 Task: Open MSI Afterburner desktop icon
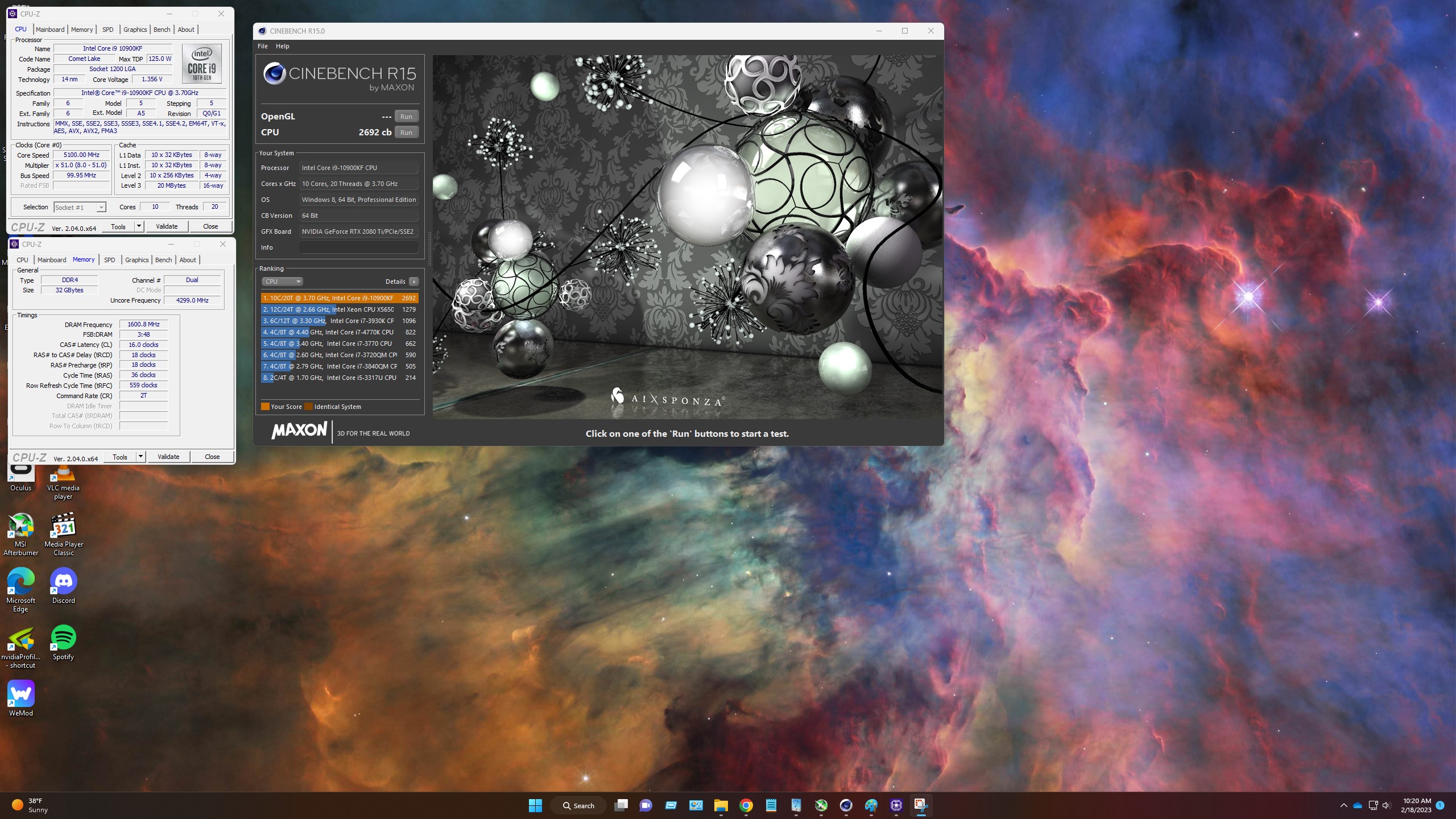[x=21, y=535]
